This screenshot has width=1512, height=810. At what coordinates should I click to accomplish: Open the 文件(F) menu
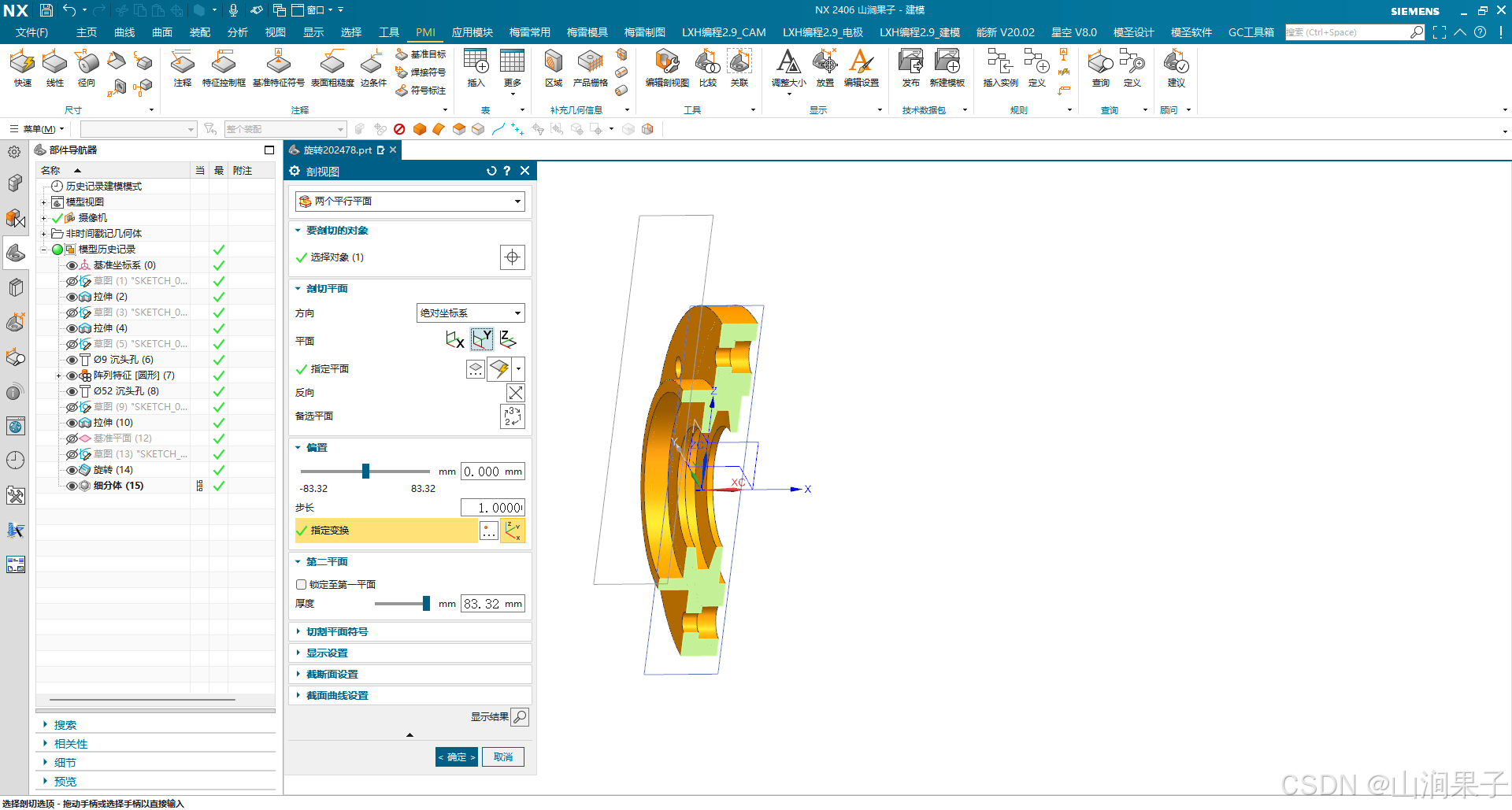[x=31, y=32]
